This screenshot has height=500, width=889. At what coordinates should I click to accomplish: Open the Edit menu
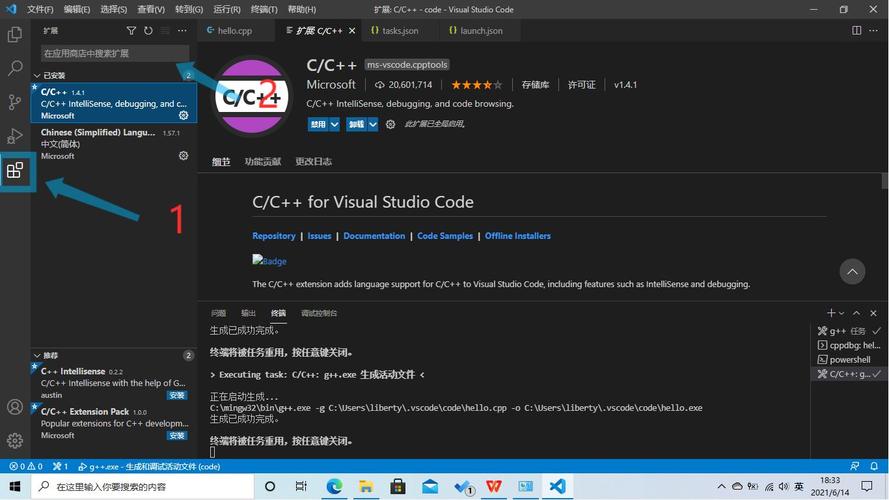click(x=77, y=10)
